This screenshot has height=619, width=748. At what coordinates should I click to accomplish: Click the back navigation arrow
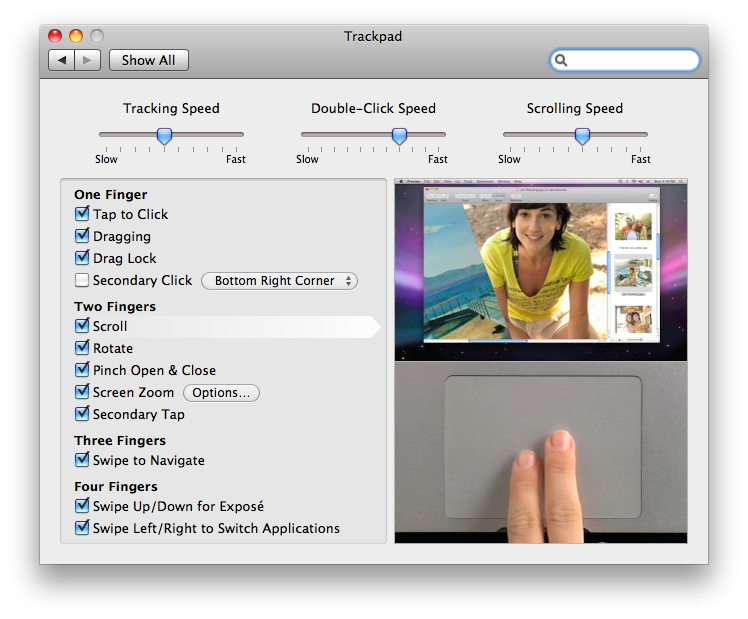[x=62, y=60]
